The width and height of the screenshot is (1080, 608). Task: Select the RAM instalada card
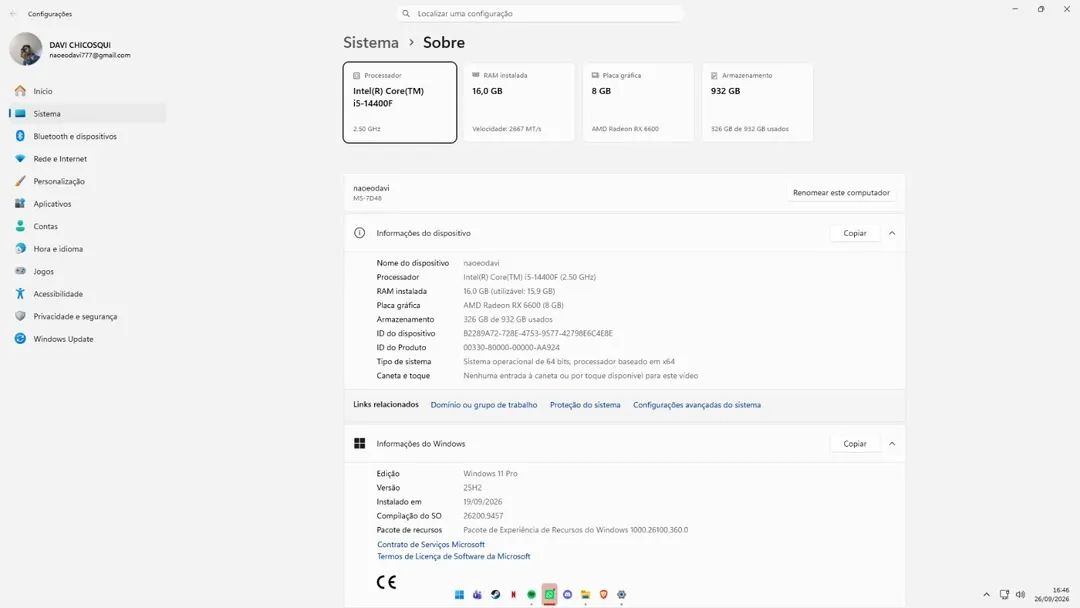click(519, 103)
